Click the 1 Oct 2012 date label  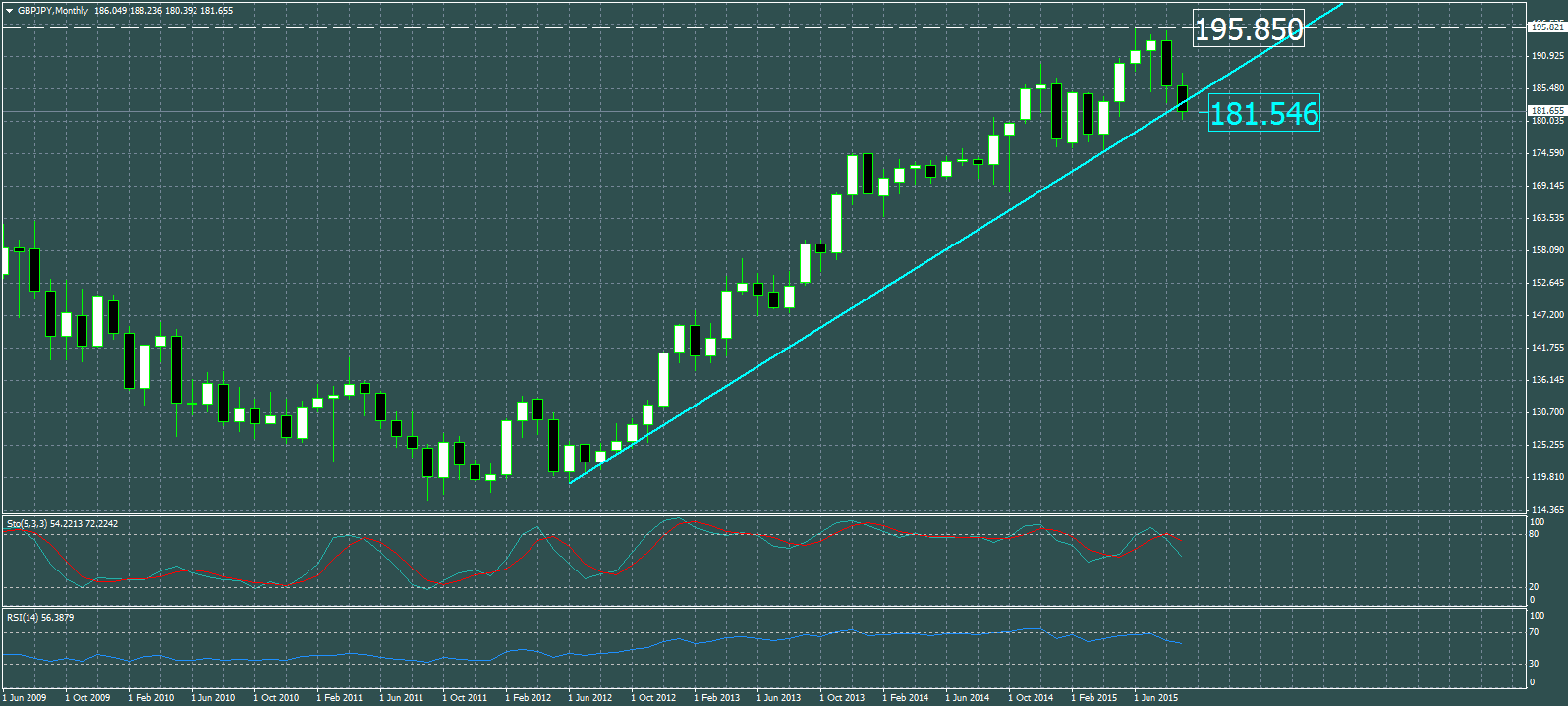coord(653,698)
